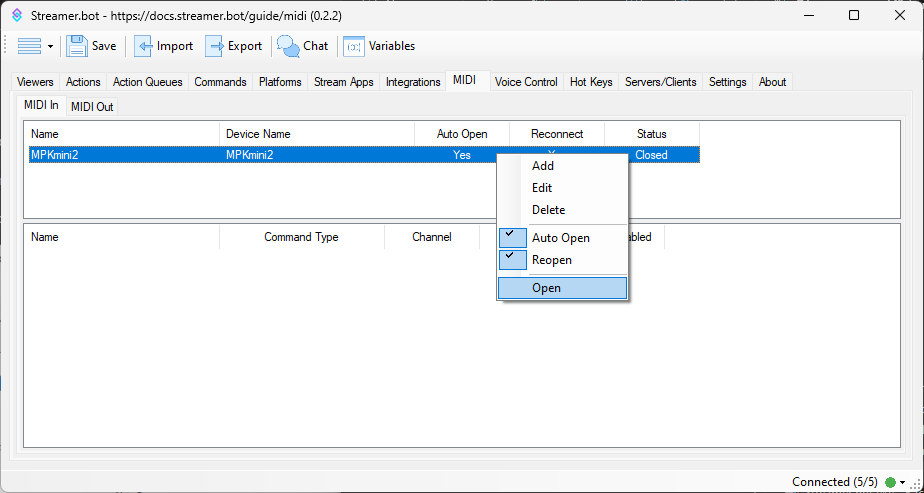
Task: Select Open from the context menu
Action: (x=547, y=288)
